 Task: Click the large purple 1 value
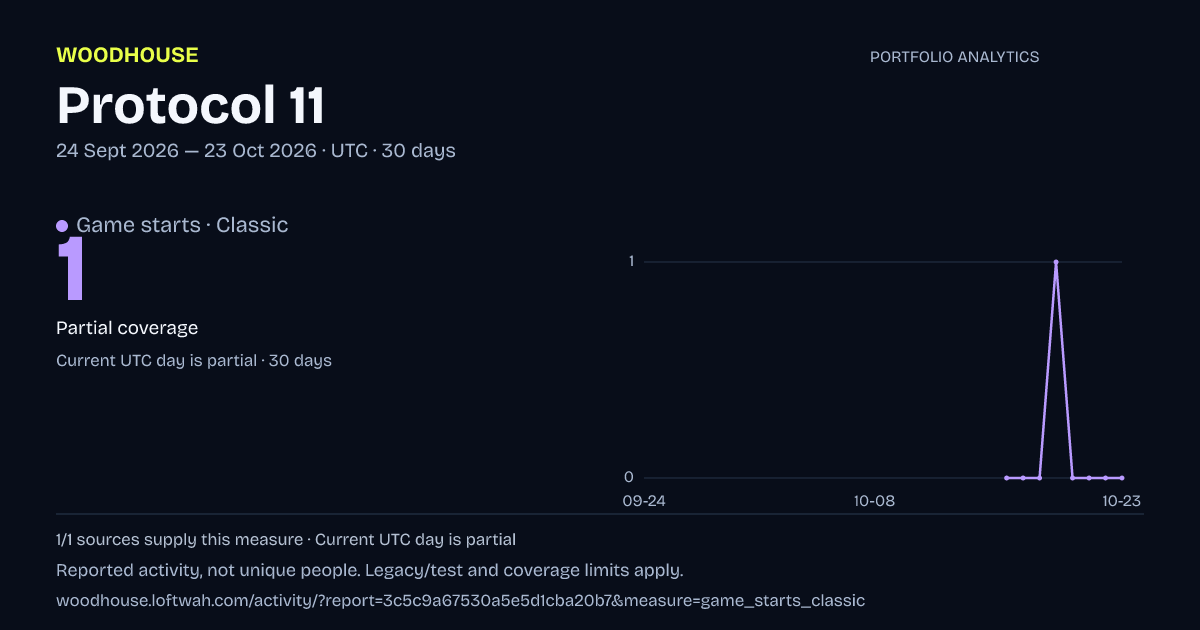pos(71,269)
